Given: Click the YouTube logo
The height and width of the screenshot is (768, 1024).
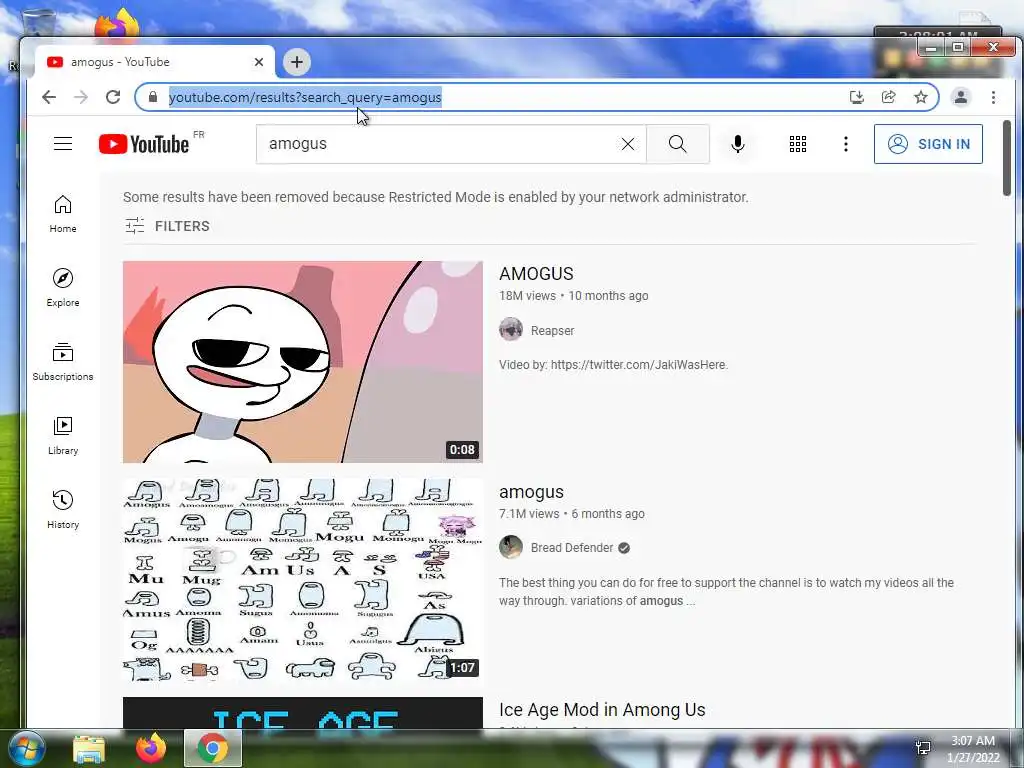Looking at the screenshot, I should point(144,144).
